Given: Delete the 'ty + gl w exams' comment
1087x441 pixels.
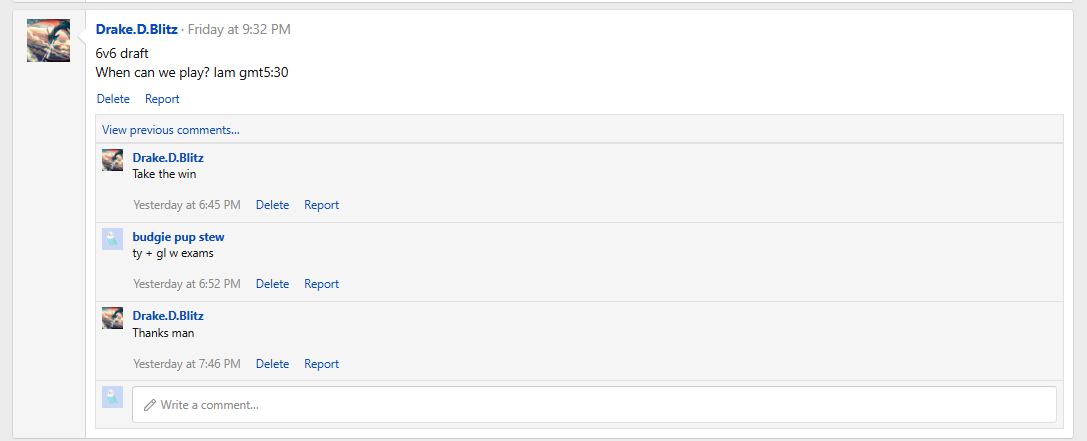Looking at the screenshot, I should (x=272, y=284).
